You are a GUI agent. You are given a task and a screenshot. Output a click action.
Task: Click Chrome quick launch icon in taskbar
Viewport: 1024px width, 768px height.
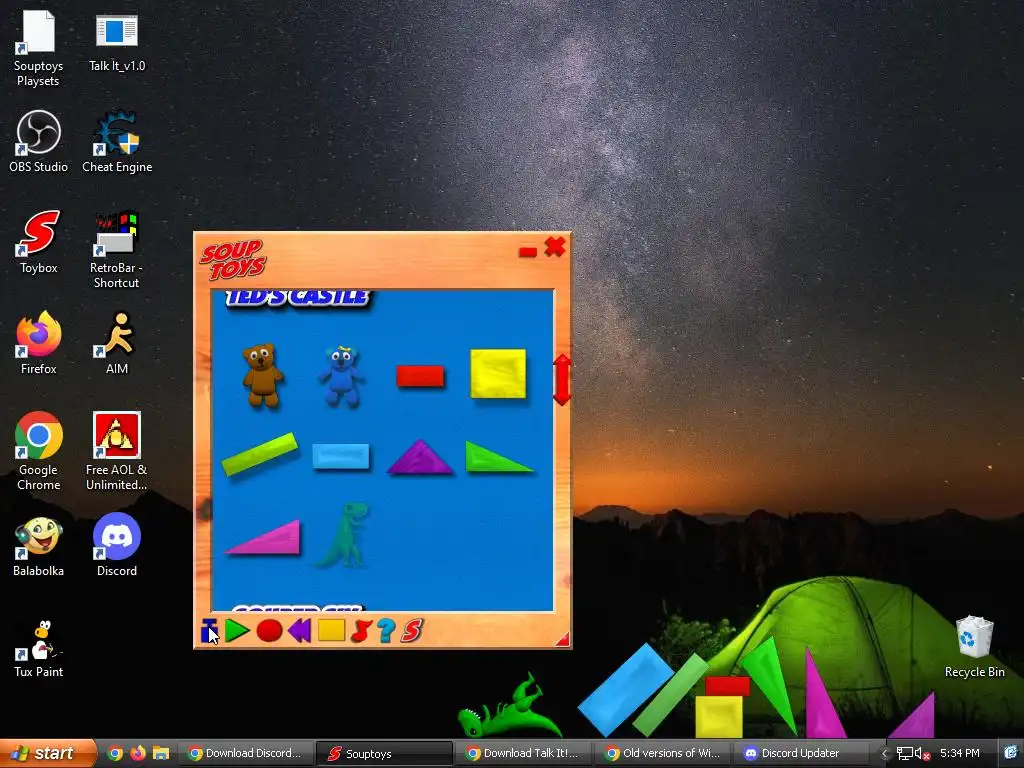pyautogui.click(x=115, y=753)
